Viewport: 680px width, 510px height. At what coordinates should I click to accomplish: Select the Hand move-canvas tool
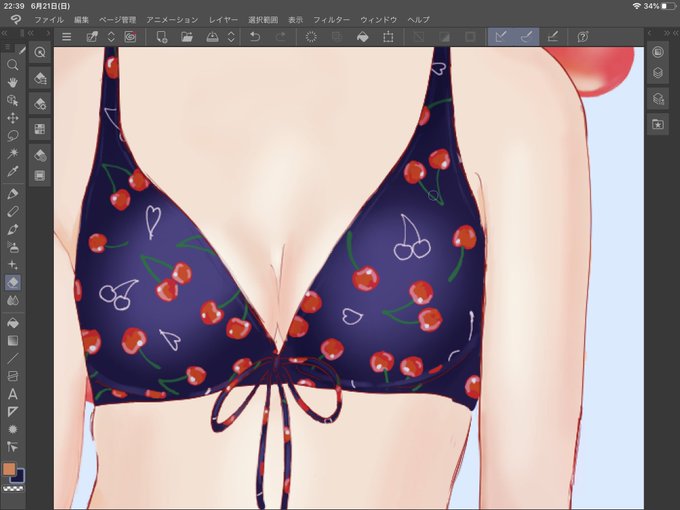click(x=13, y=82)
